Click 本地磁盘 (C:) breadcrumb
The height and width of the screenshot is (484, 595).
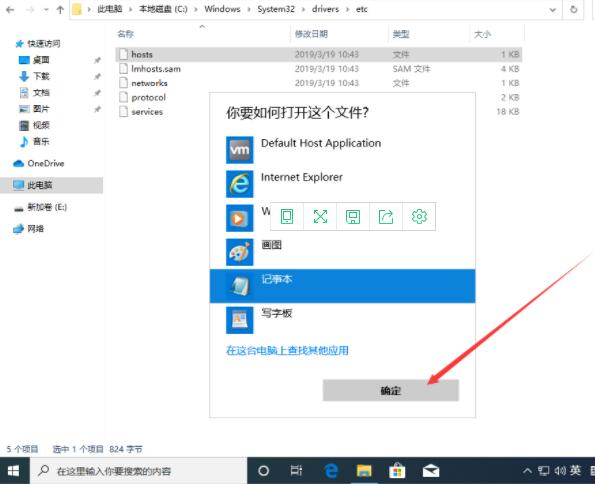click(x=163, y=9)
